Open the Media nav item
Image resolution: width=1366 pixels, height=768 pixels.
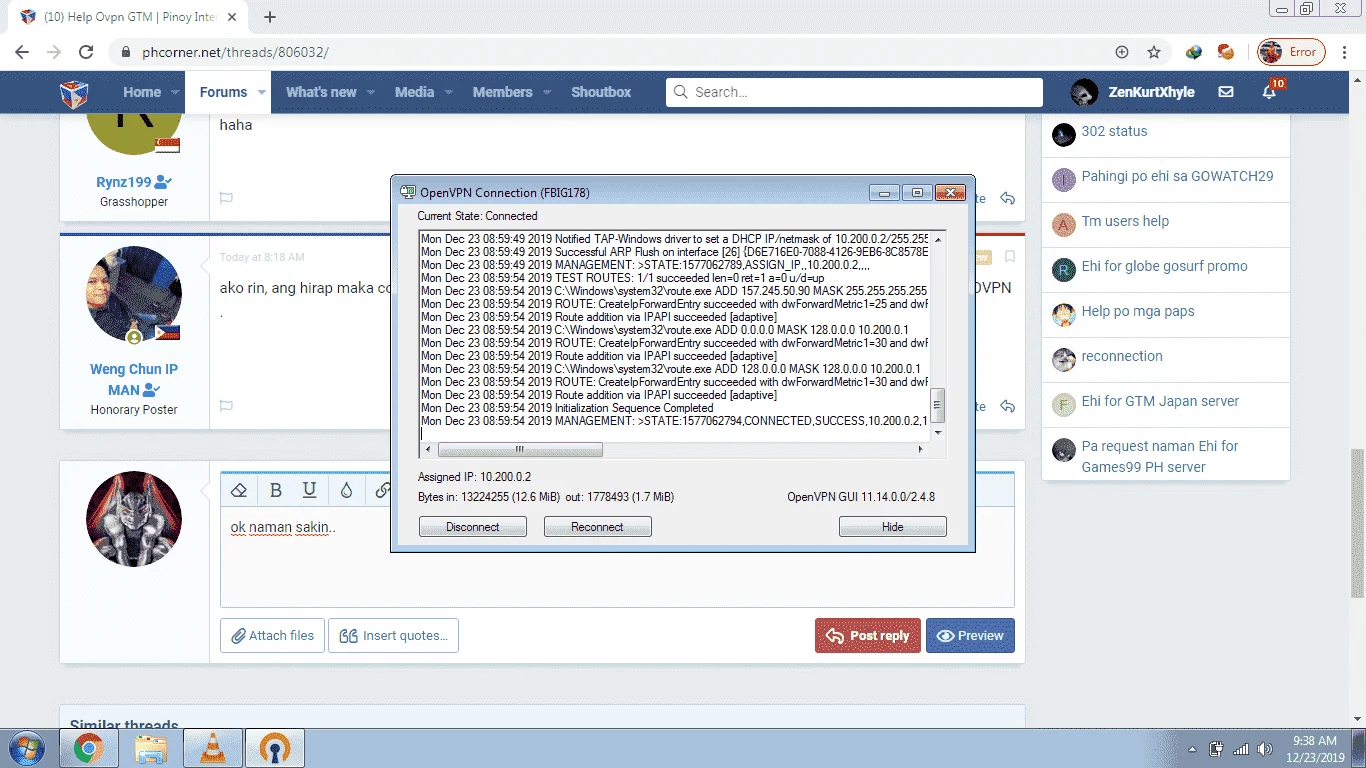click(x=414, y=92)
